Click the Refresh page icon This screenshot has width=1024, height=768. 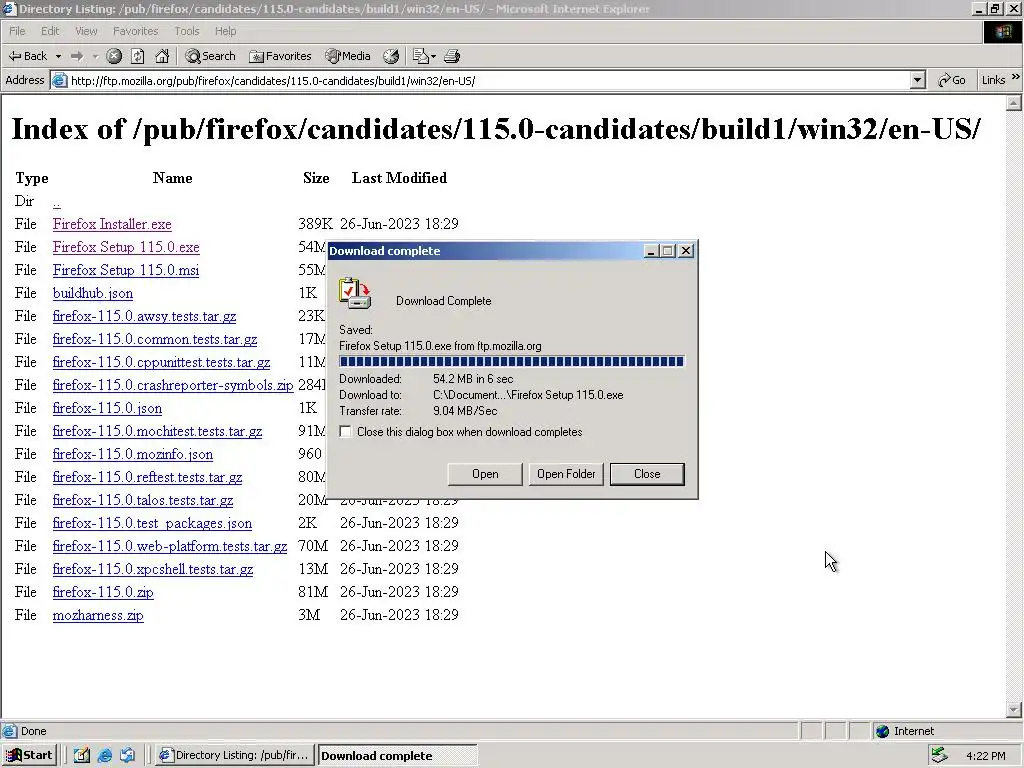138,57
